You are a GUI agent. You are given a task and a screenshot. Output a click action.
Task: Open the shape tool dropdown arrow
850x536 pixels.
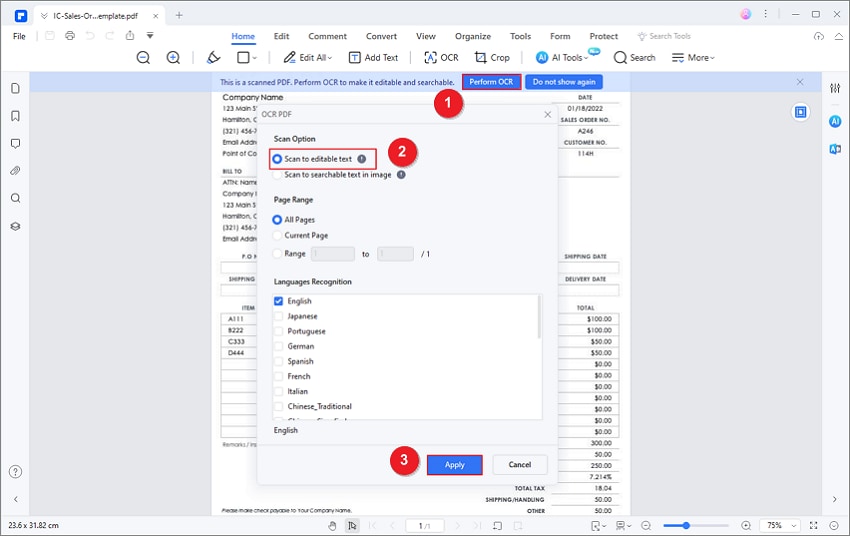click(x=255, y=58)
